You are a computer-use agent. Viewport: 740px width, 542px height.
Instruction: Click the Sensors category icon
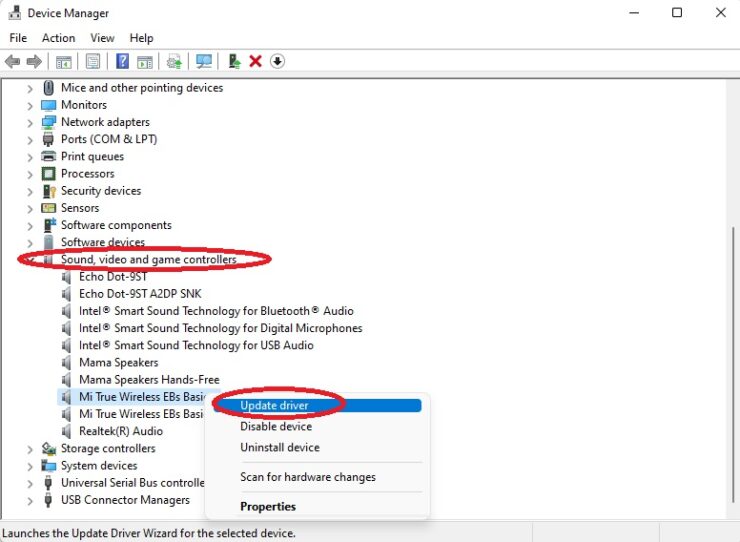coord(49,208)
